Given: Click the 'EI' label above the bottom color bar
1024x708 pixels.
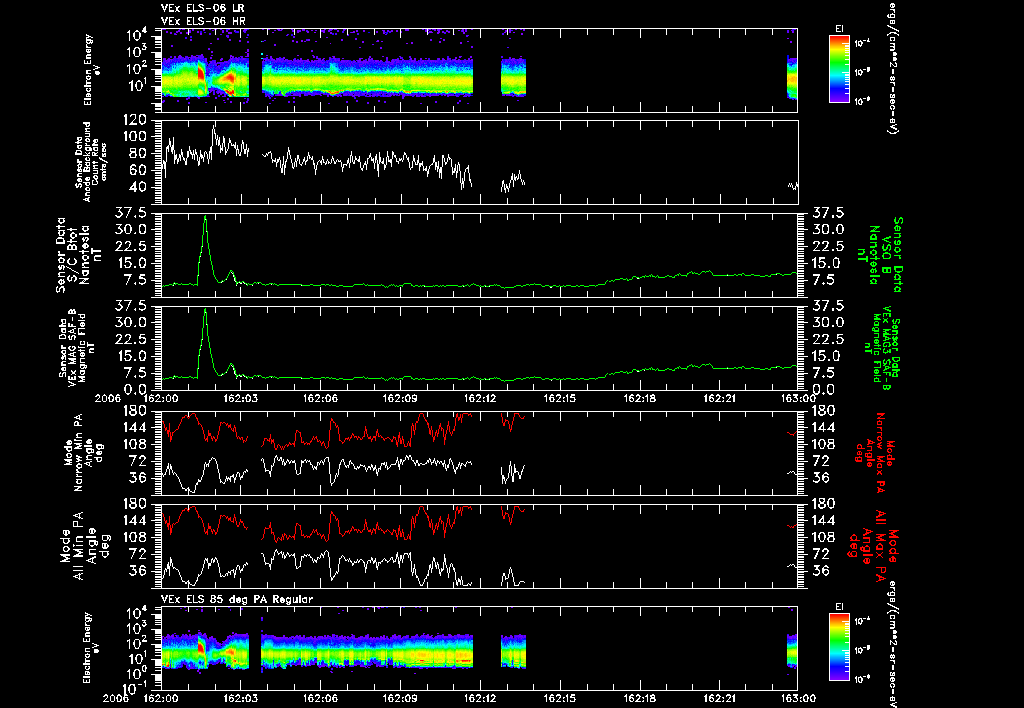Looking at the screenshot, I should click(x=839, y=607).
